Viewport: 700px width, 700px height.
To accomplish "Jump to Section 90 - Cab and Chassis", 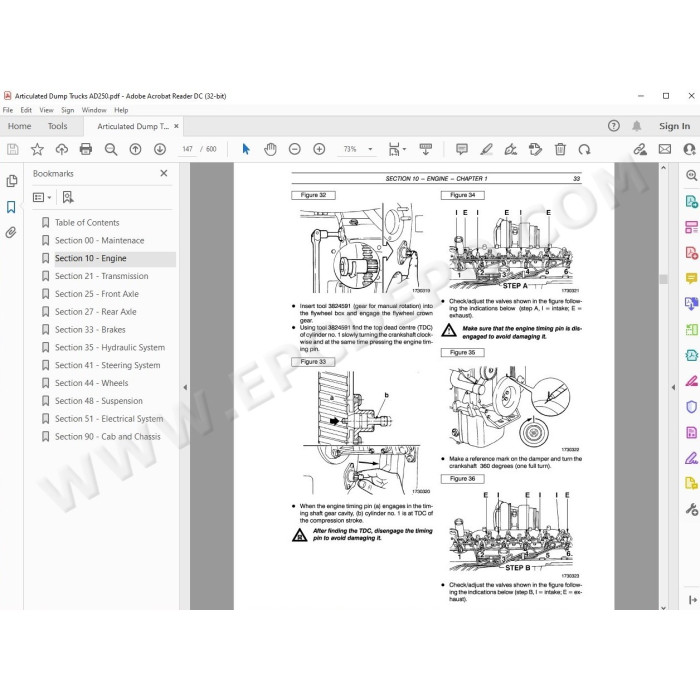I will 108,437.
